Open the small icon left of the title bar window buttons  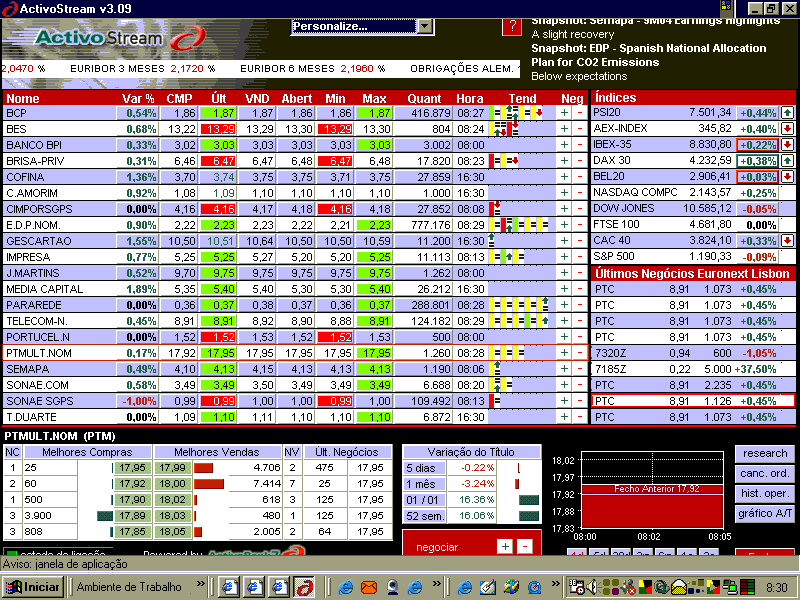[x=726, y=8]
